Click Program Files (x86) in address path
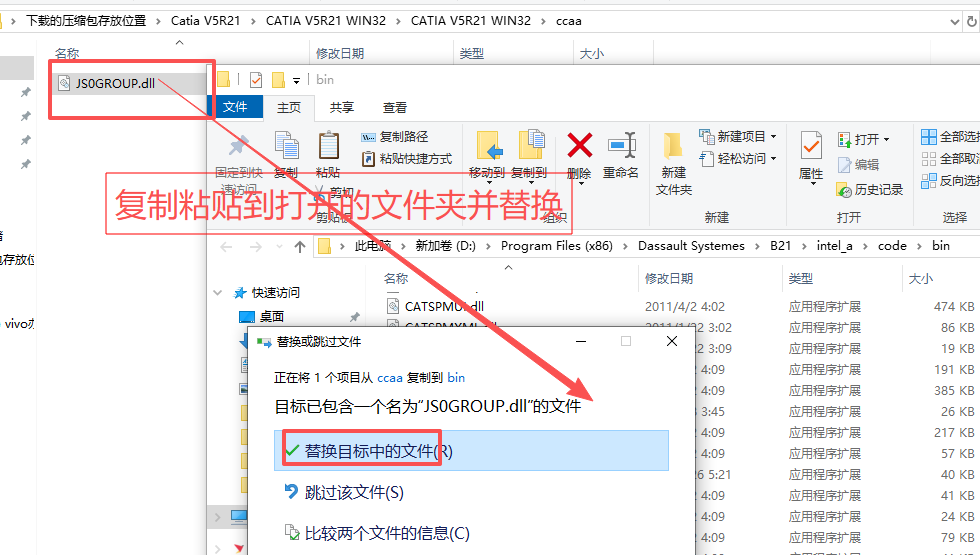This screenshot has width=980, height=555. click(556, 246)
